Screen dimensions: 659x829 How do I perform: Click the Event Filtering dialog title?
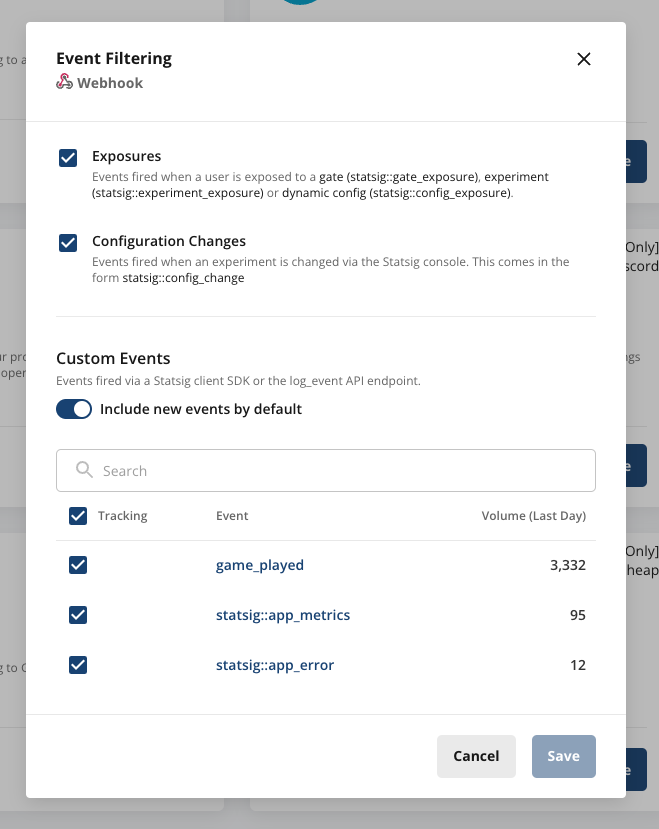(115, 58)
